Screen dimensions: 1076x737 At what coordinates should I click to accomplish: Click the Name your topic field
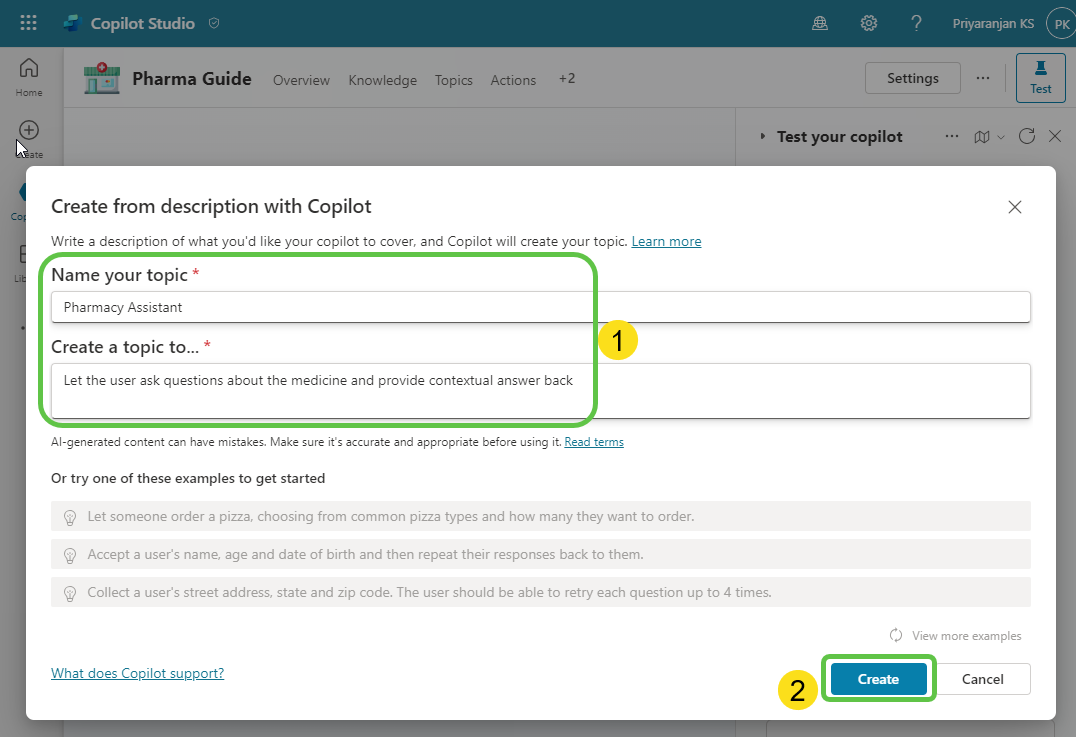point(540,308)
